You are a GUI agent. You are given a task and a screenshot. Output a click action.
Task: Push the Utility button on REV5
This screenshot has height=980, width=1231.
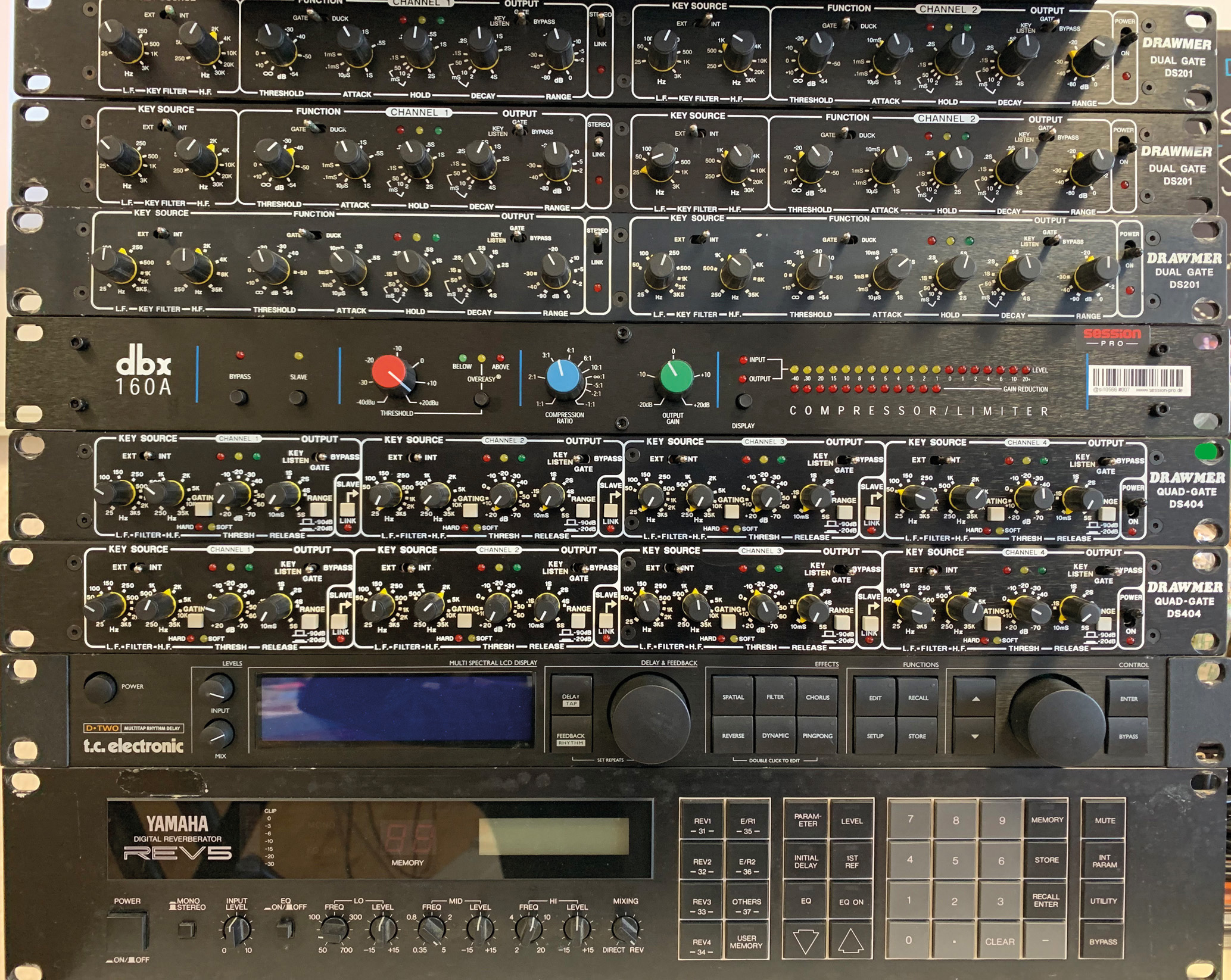click(1104, 901)
